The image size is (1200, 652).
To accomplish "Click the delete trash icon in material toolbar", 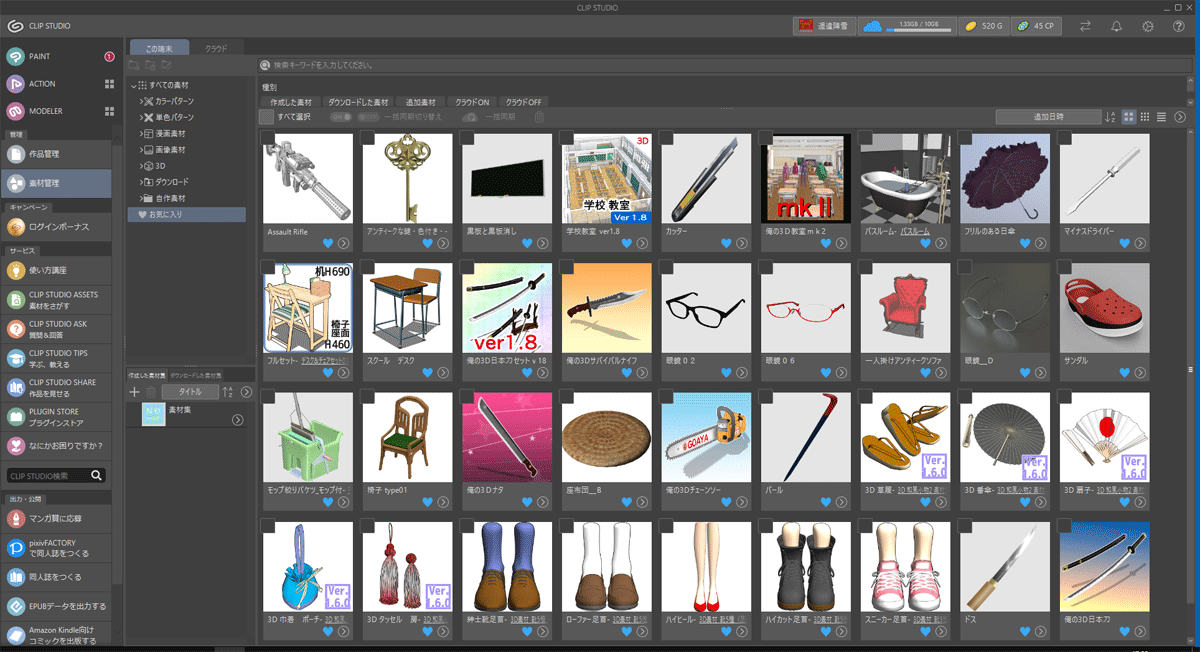I will click(539, 117).
